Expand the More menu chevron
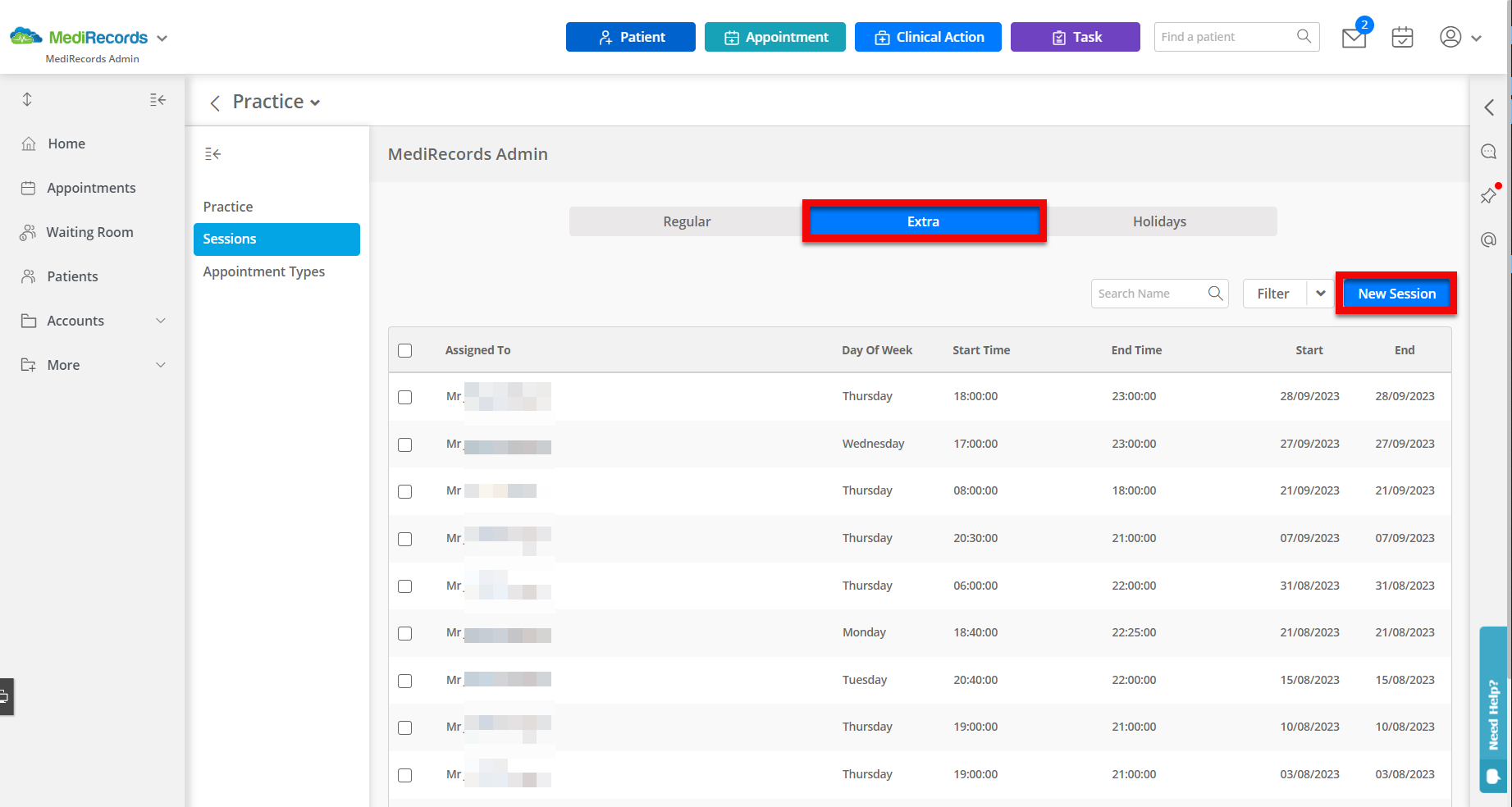 point(161,365)
